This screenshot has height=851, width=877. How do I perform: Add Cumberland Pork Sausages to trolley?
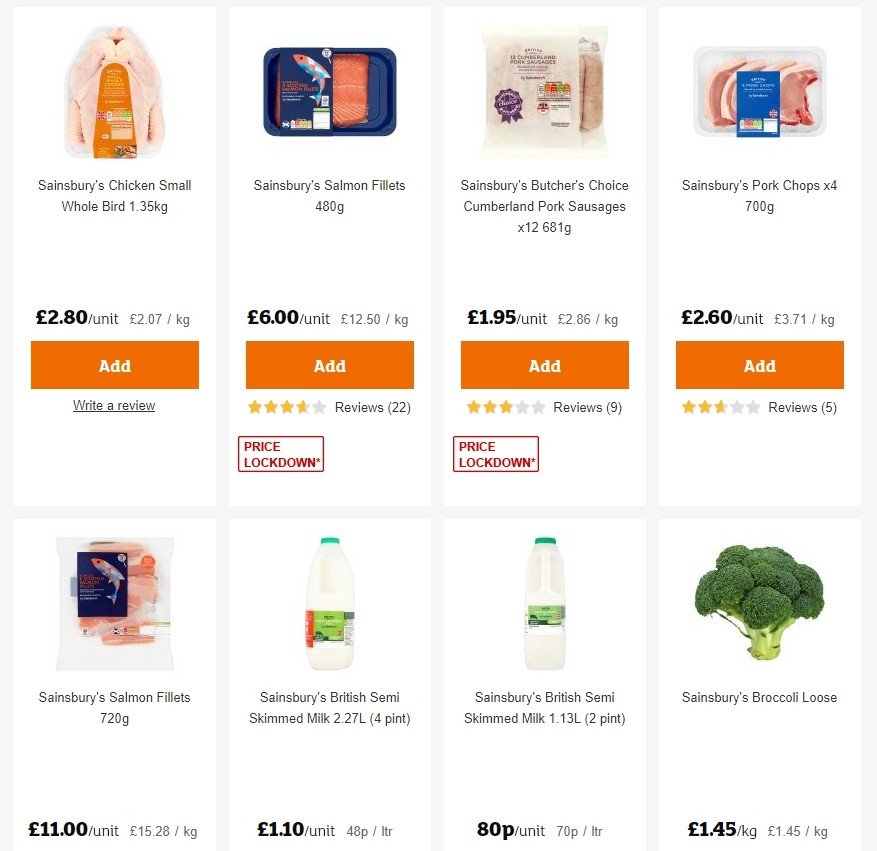point(544,365)
